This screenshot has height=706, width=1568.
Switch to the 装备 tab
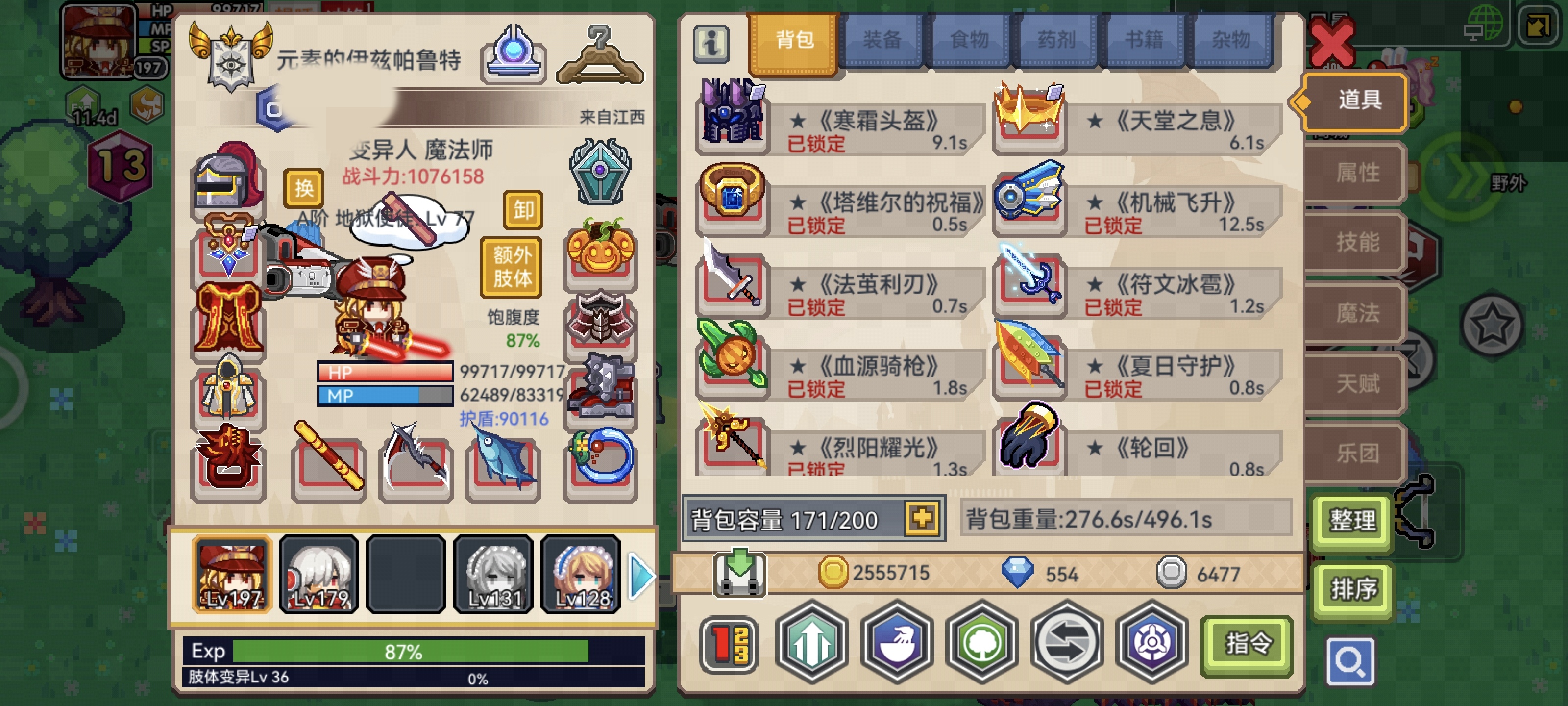coord(882,41)
